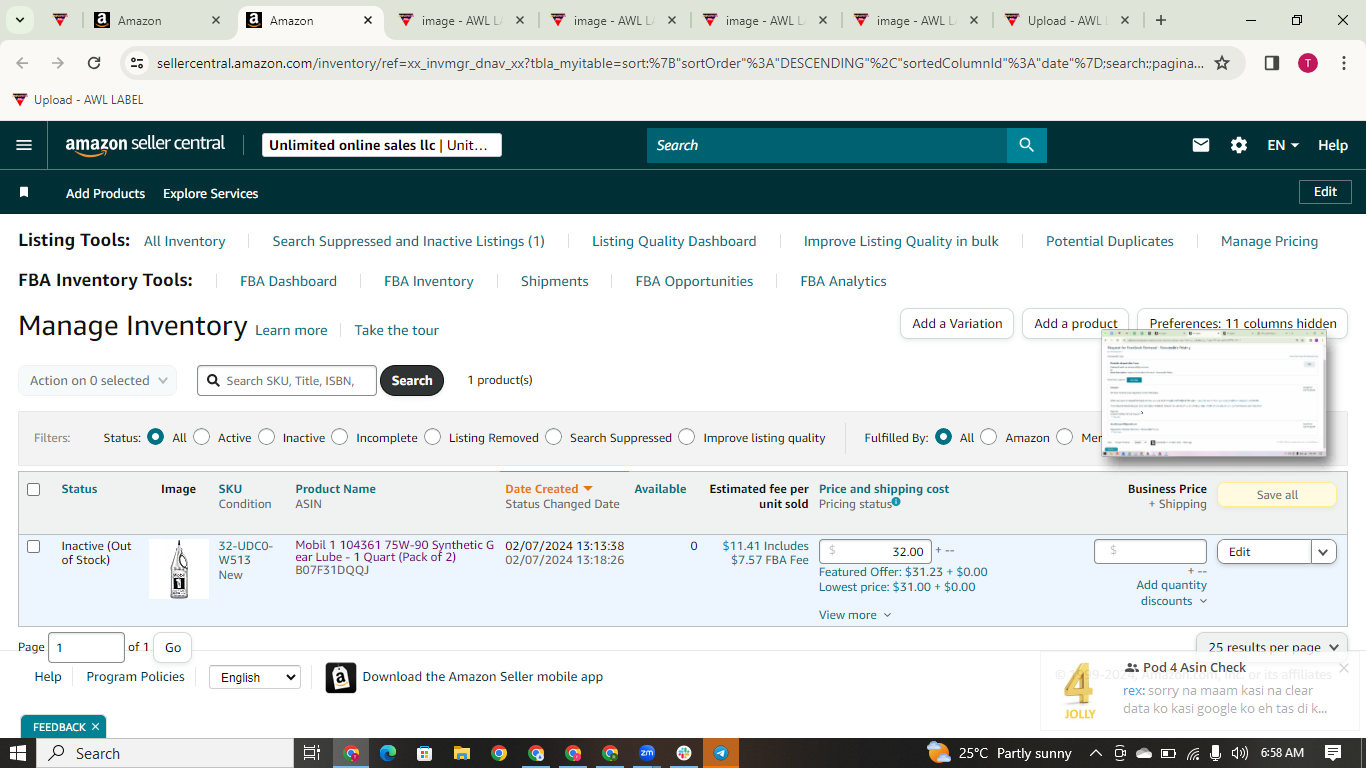Open Slack from the taskbar

pyautogui.click(x=684, y=753)
